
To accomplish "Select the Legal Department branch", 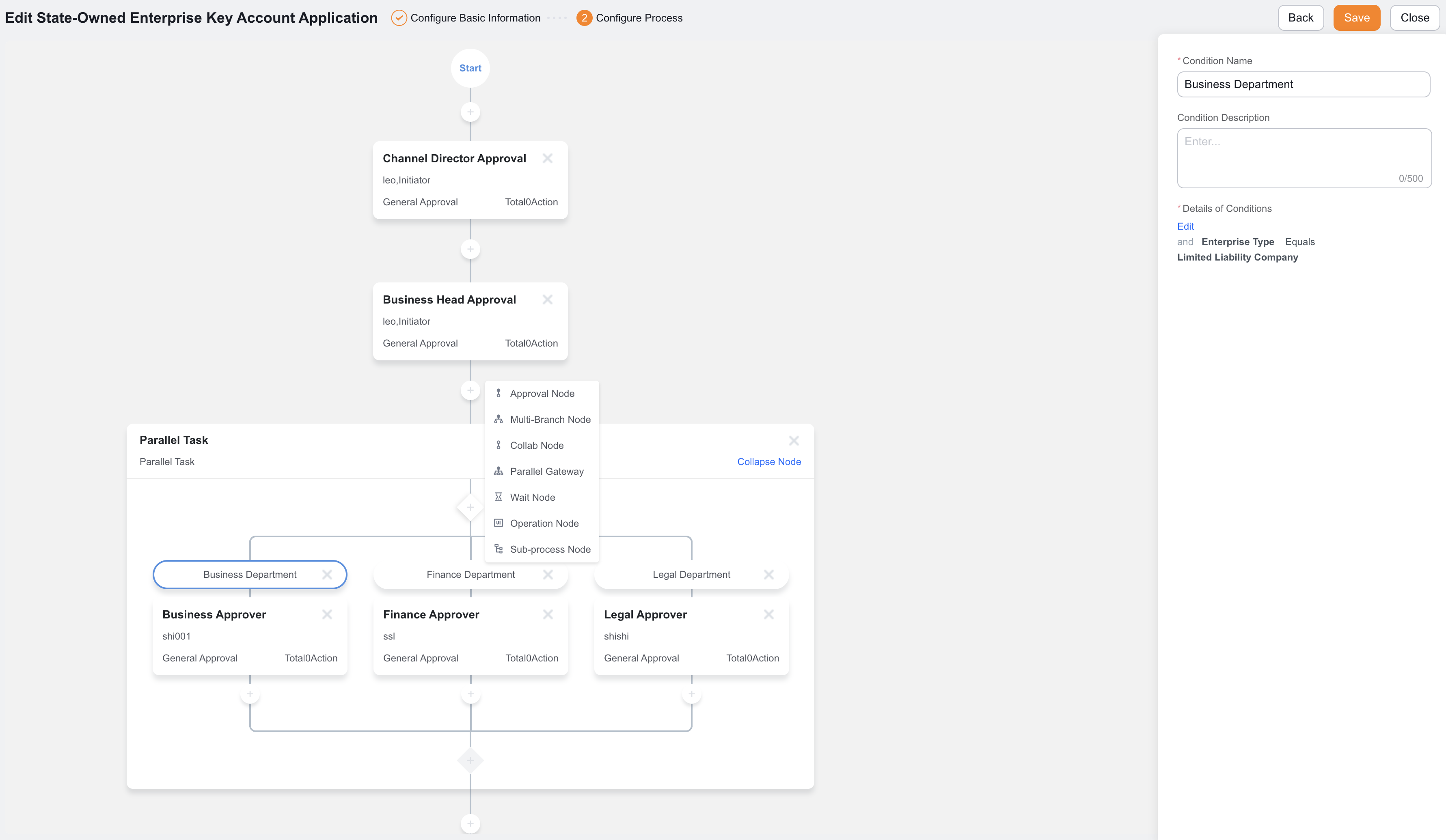I will (x=691, y=574).
